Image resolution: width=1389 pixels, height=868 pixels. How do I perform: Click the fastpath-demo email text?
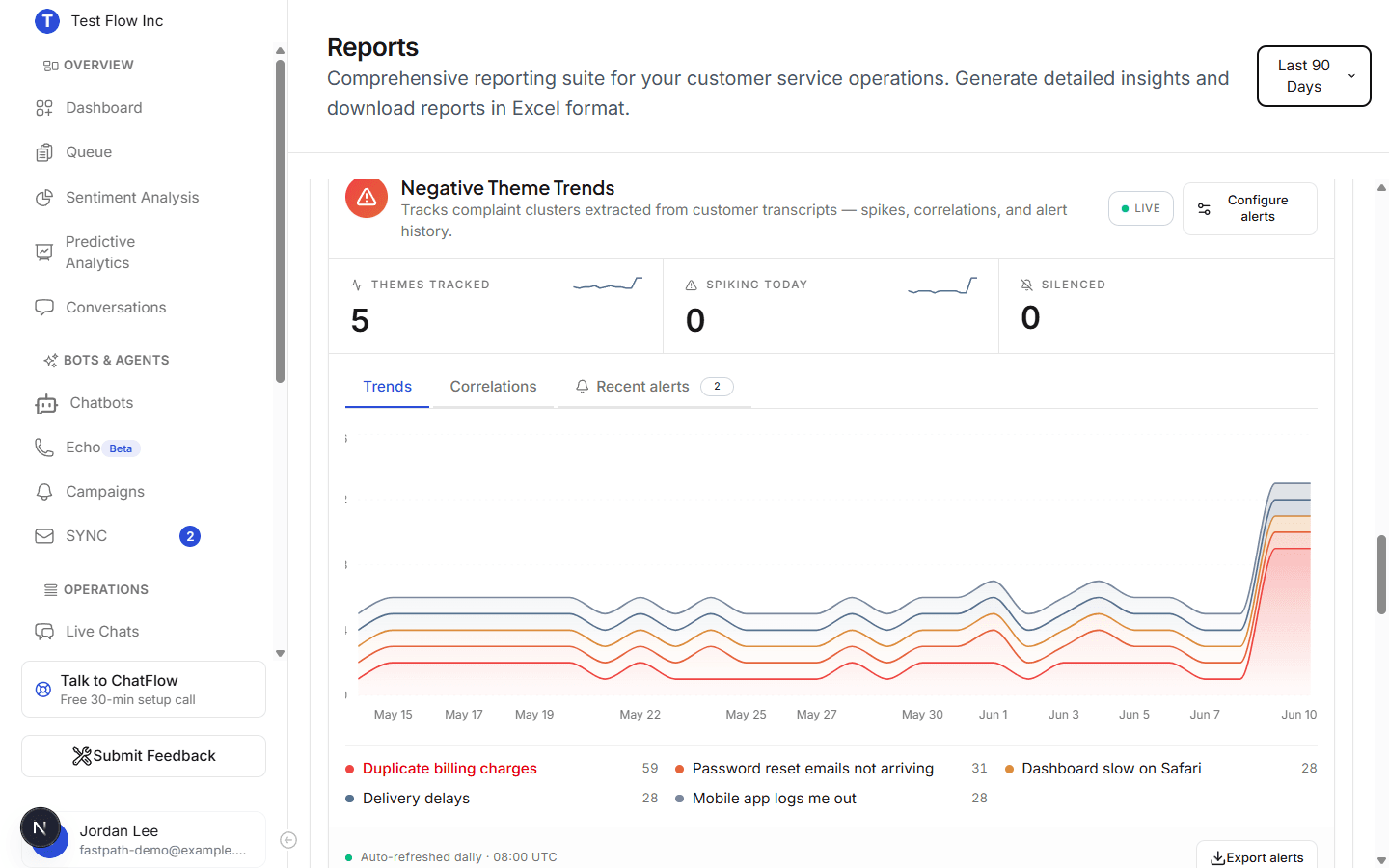[x=163, y=851]
